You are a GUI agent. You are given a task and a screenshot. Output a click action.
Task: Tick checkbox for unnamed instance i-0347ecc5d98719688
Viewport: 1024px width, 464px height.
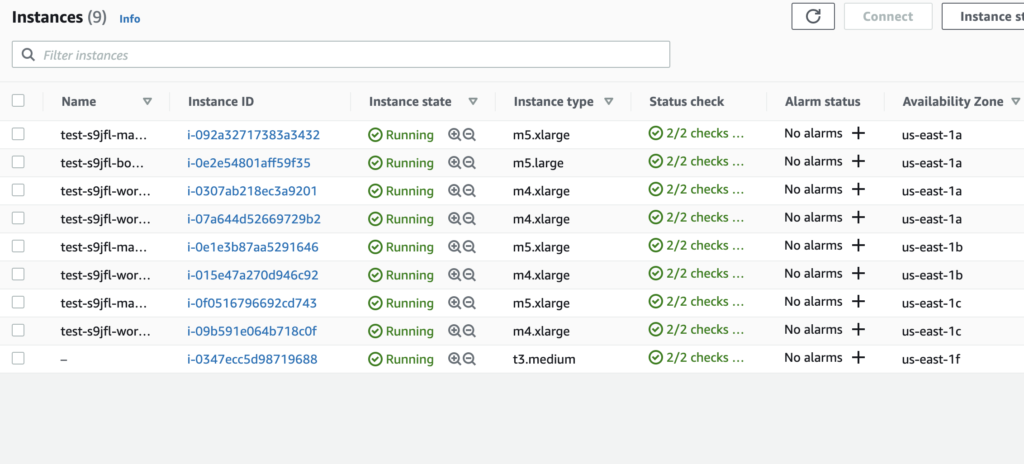pyautogui.click(x=18, y=358)
